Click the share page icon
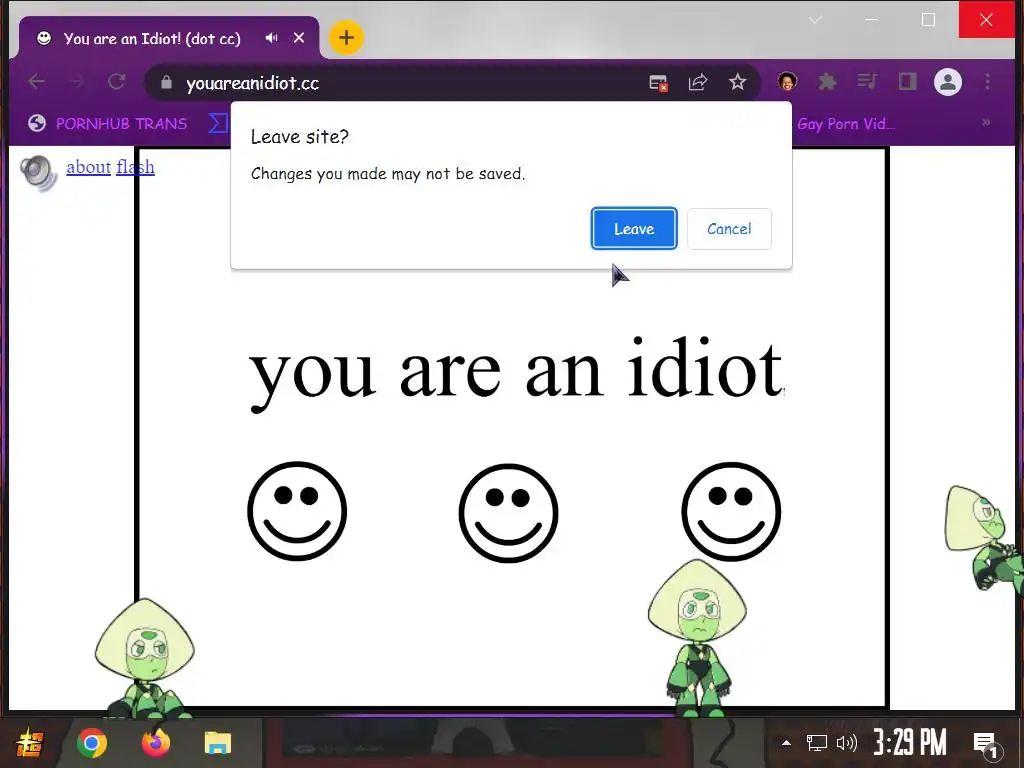The height and width of the screenshot is (768, 1024). [x=697, y=82]
